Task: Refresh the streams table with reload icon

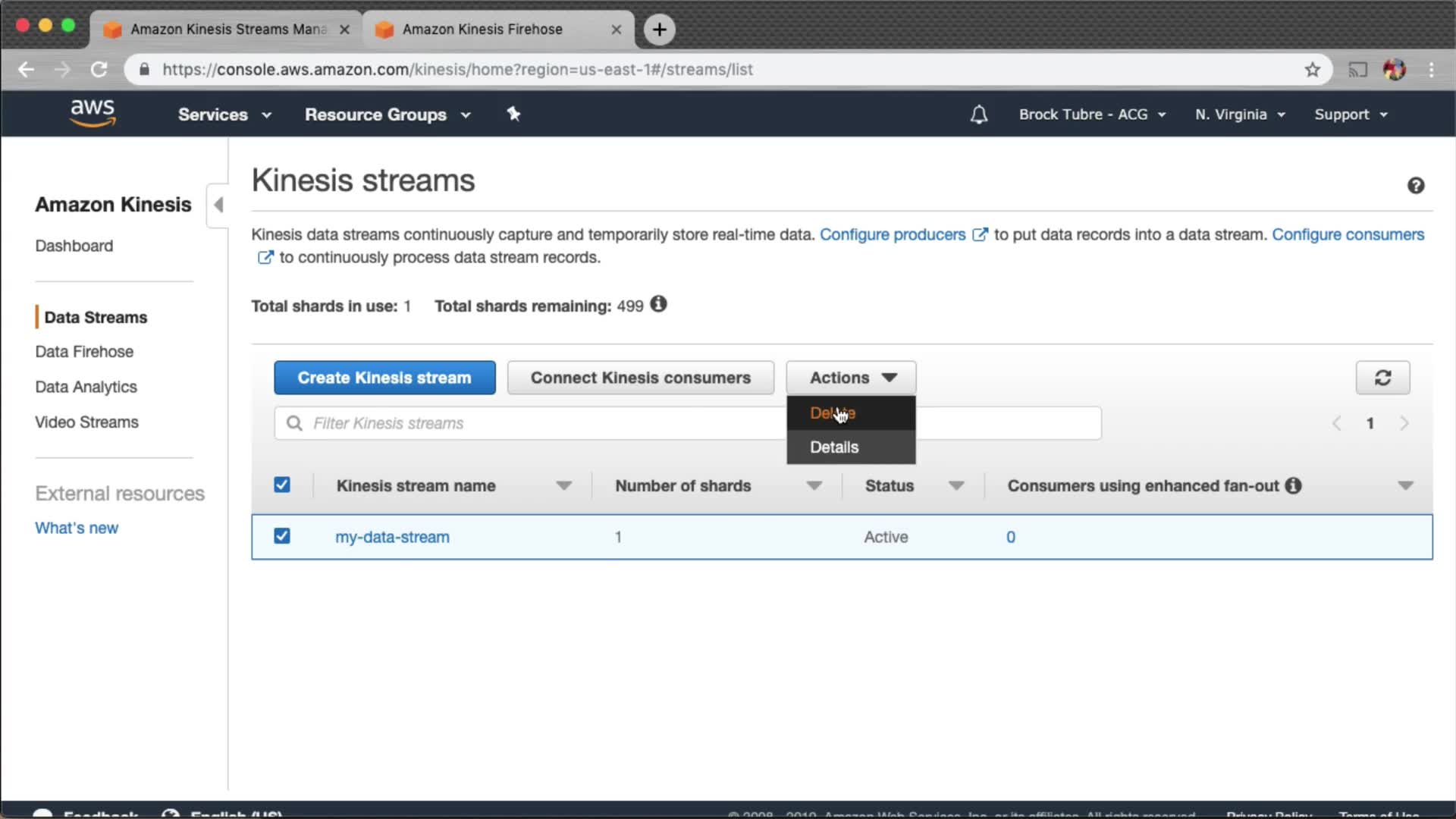Action: coord(1382,378)
